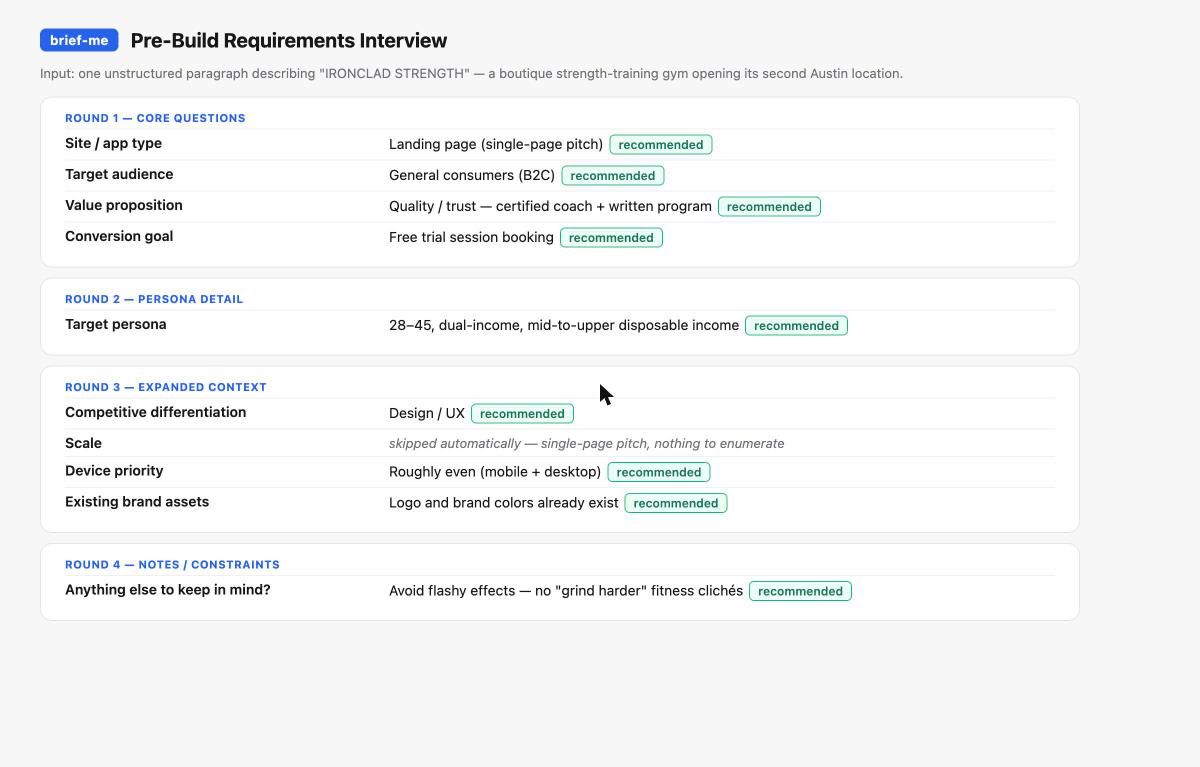
Task: Click recommended badge beside Roughly even answer
Action: 659,472
